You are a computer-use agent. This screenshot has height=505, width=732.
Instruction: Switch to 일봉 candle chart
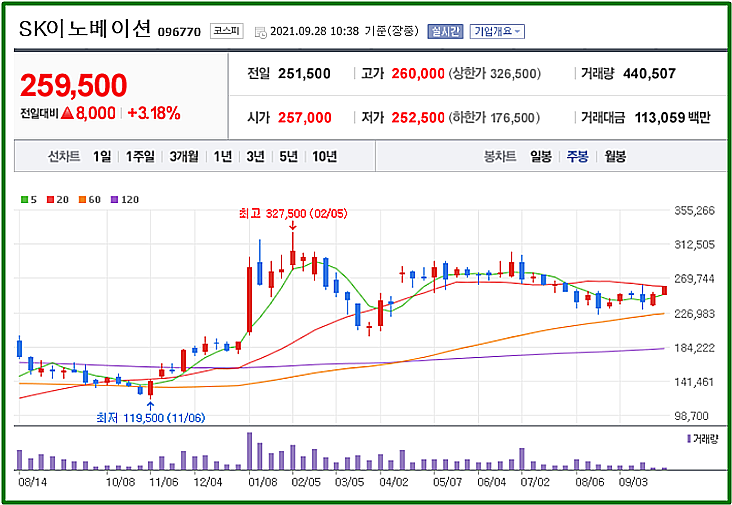(541, 156)
